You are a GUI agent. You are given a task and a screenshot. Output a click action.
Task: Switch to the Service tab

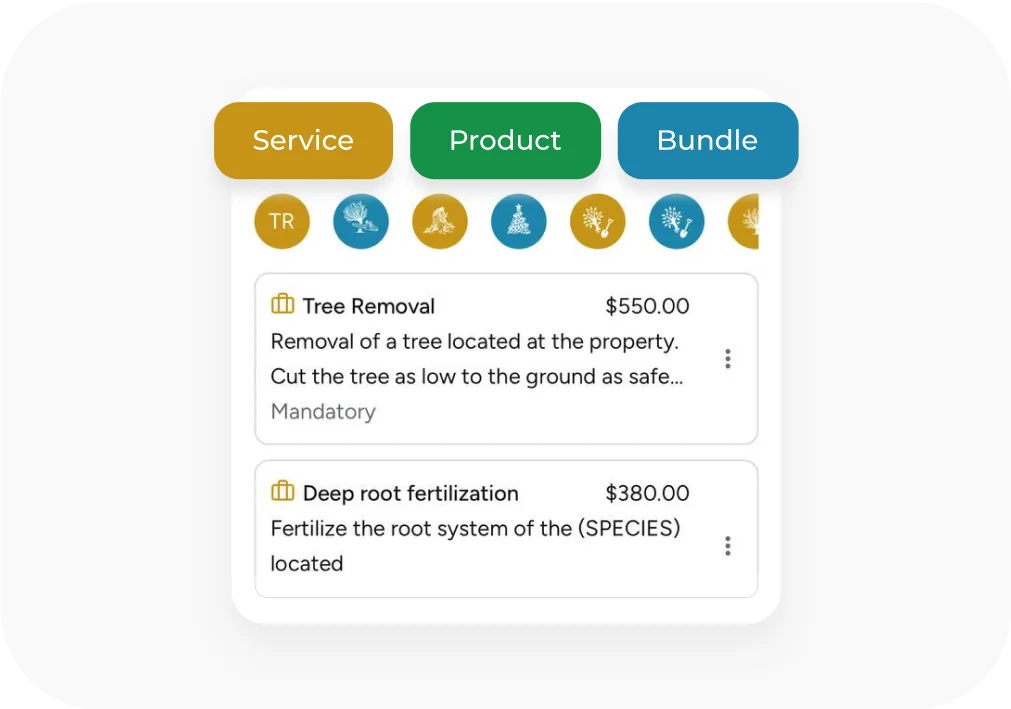(x=303, y=141)
